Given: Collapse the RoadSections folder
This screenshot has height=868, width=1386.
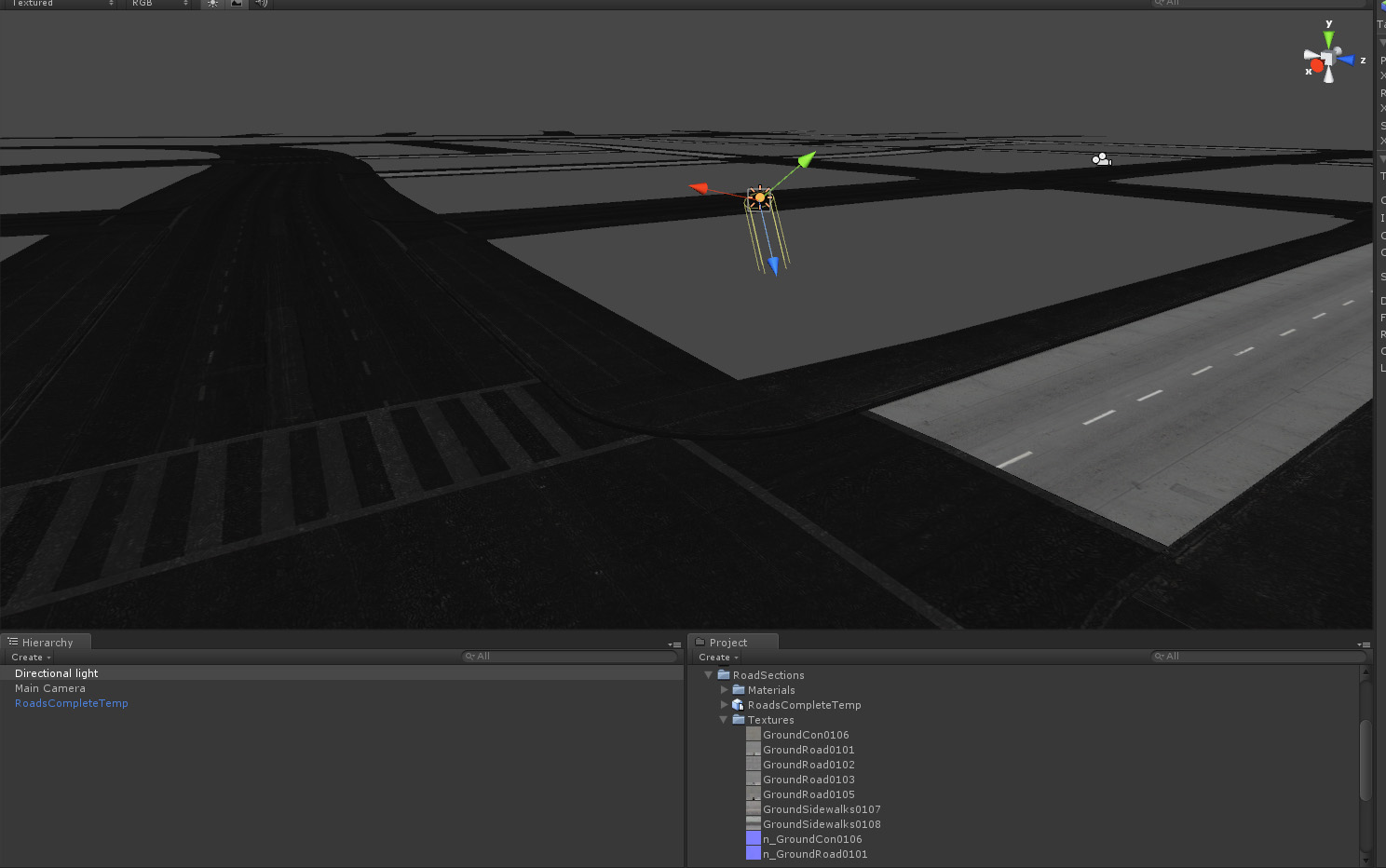Looking at the screenshot, I should (x=709, y=675).
